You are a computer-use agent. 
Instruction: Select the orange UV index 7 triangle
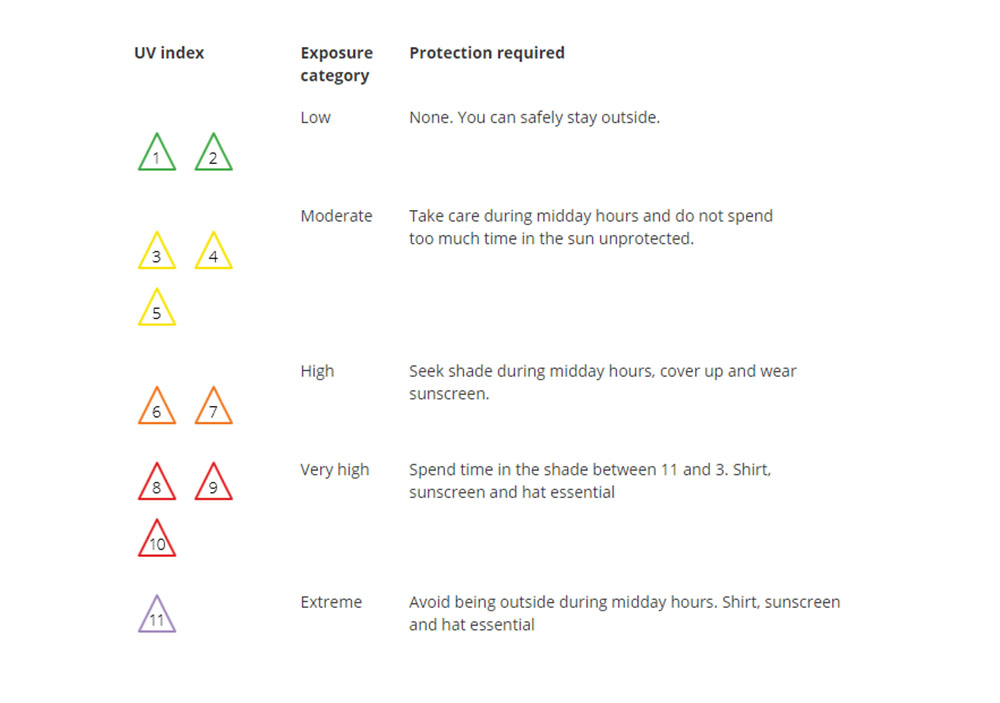(214, 406)
